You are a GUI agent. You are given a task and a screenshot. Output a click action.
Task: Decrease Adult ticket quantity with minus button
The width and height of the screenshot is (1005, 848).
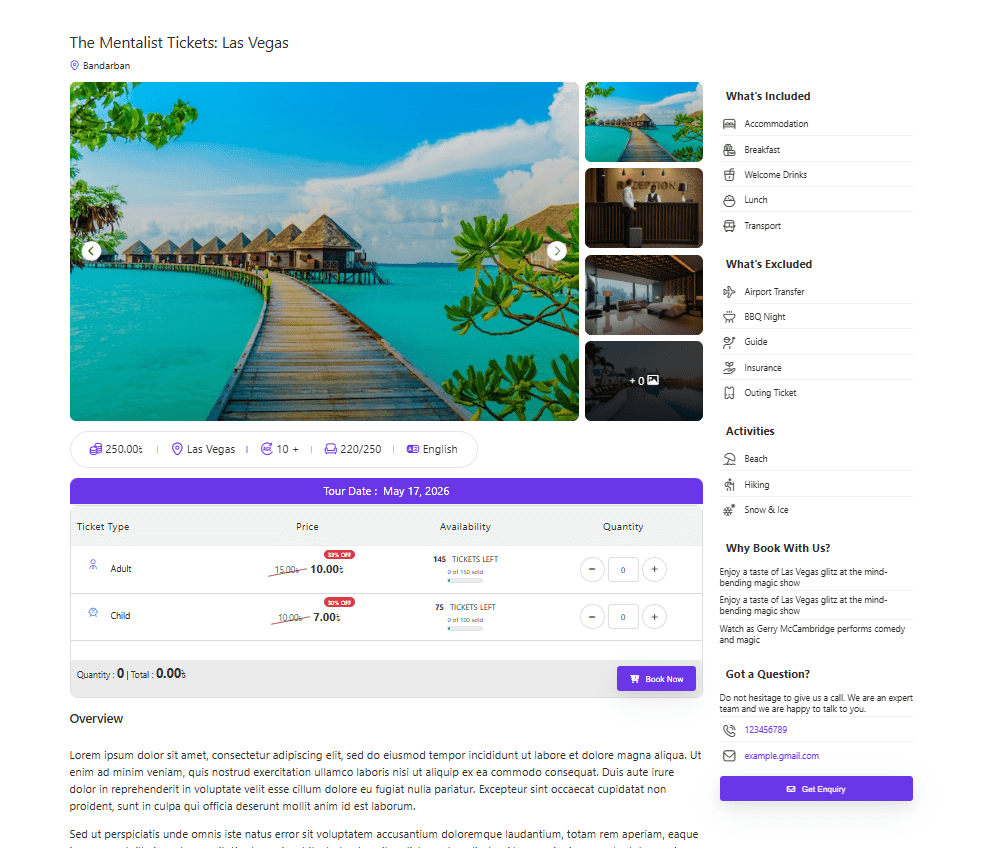tap(592, 569)
